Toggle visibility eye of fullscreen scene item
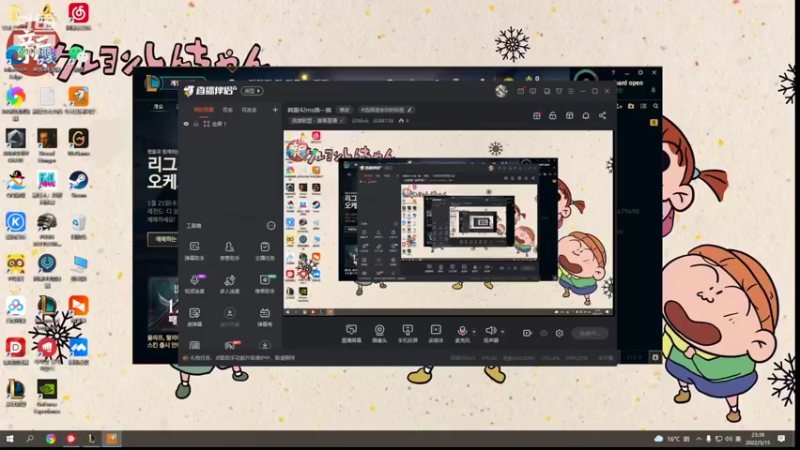Image resolution: width=800 pixels, height=450 pixels. [186, 124]
